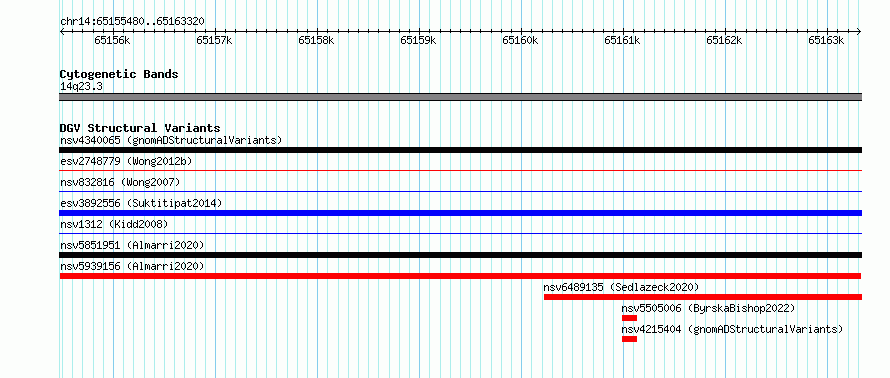Screen dimensions: 890x378
Task: Click the nsv1312 (Kidd2008) label
Action: tap(114, 224)
